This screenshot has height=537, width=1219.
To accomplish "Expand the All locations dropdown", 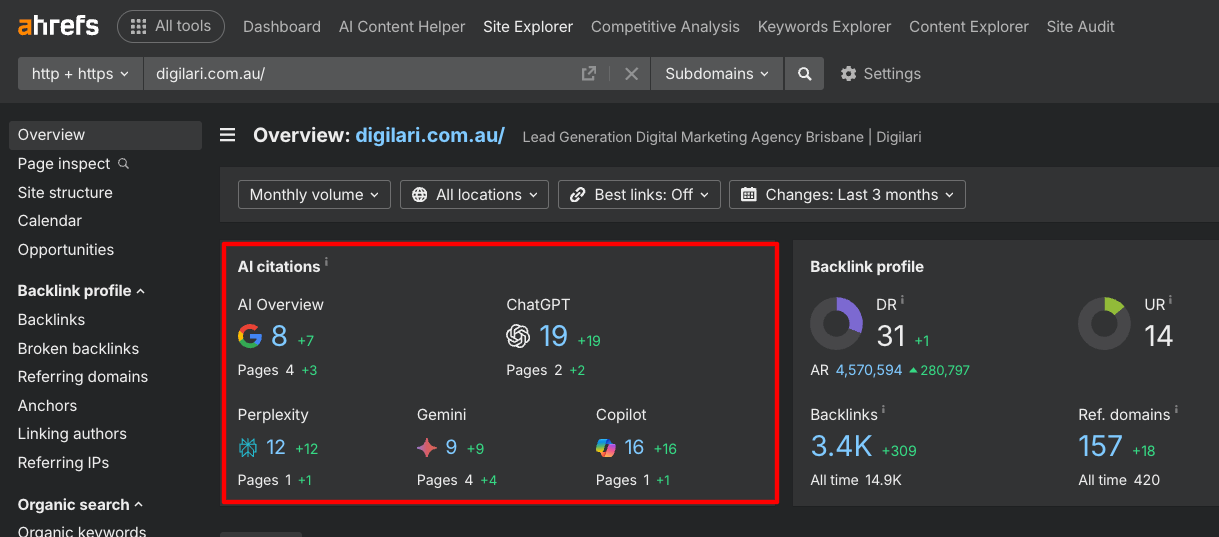I will click(474, 194).
